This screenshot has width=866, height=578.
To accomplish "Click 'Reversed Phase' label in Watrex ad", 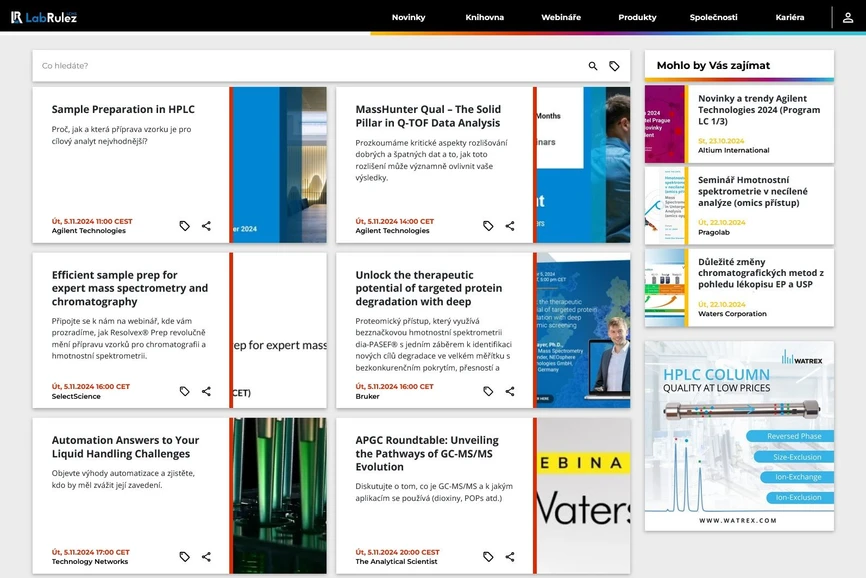I will coord(794,436).
